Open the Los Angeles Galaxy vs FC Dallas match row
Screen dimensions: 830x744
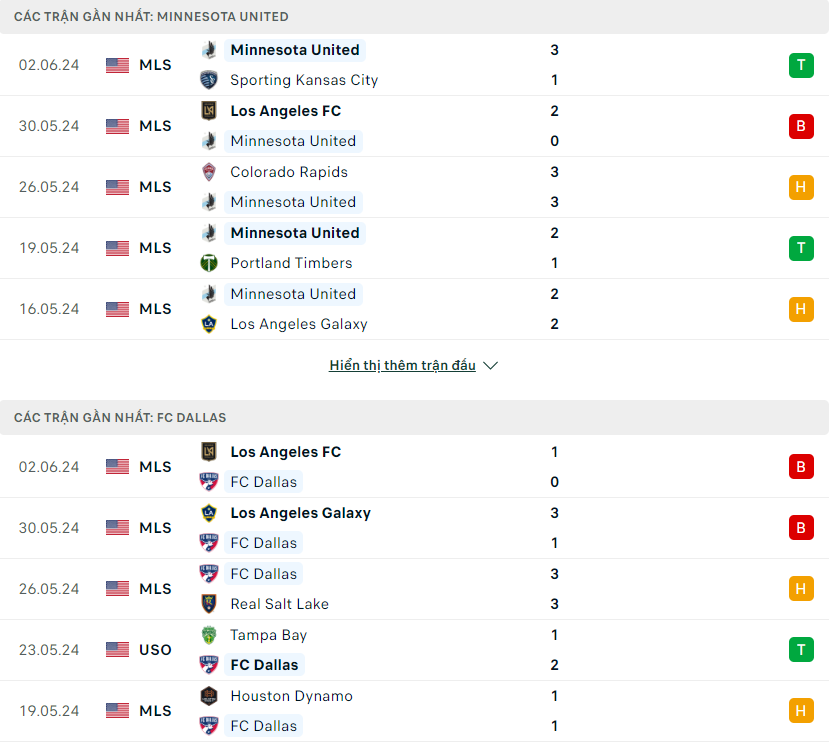[x=414, y=528]
